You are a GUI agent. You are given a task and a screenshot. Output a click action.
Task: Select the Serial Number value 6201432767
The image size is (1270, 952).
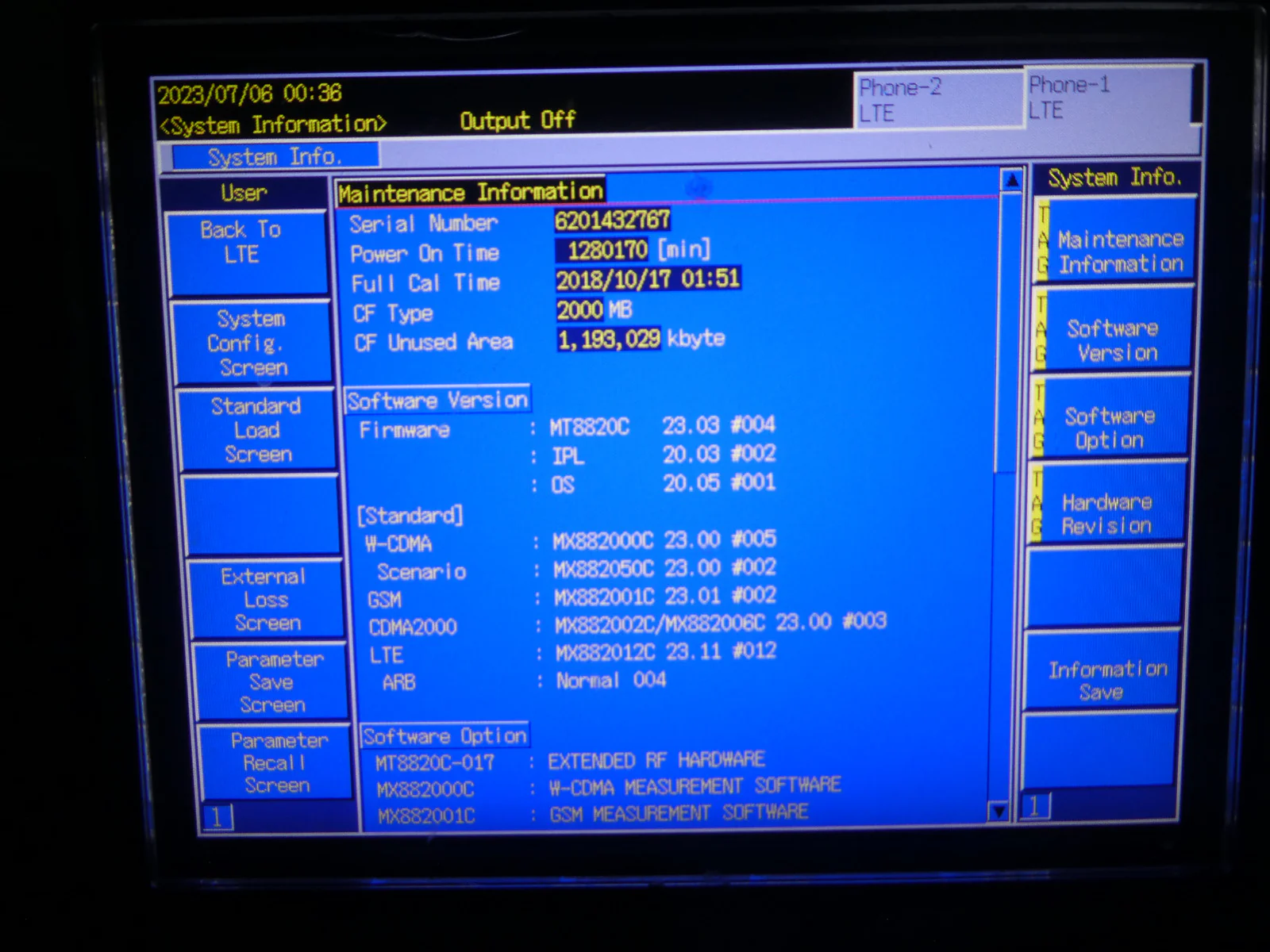click(612, 220)
